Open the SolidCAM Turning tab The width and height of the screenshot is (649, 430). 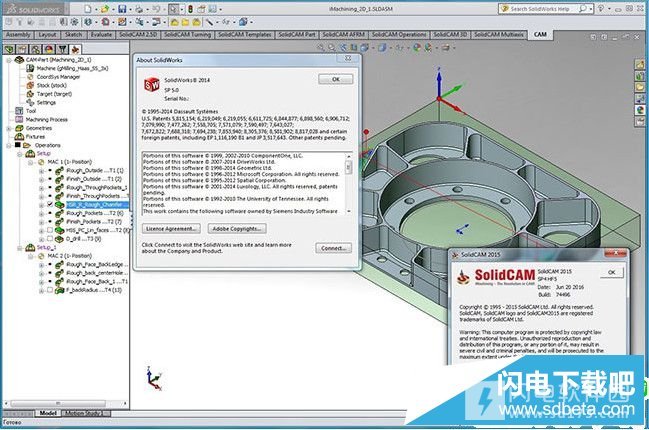(187, 35)
